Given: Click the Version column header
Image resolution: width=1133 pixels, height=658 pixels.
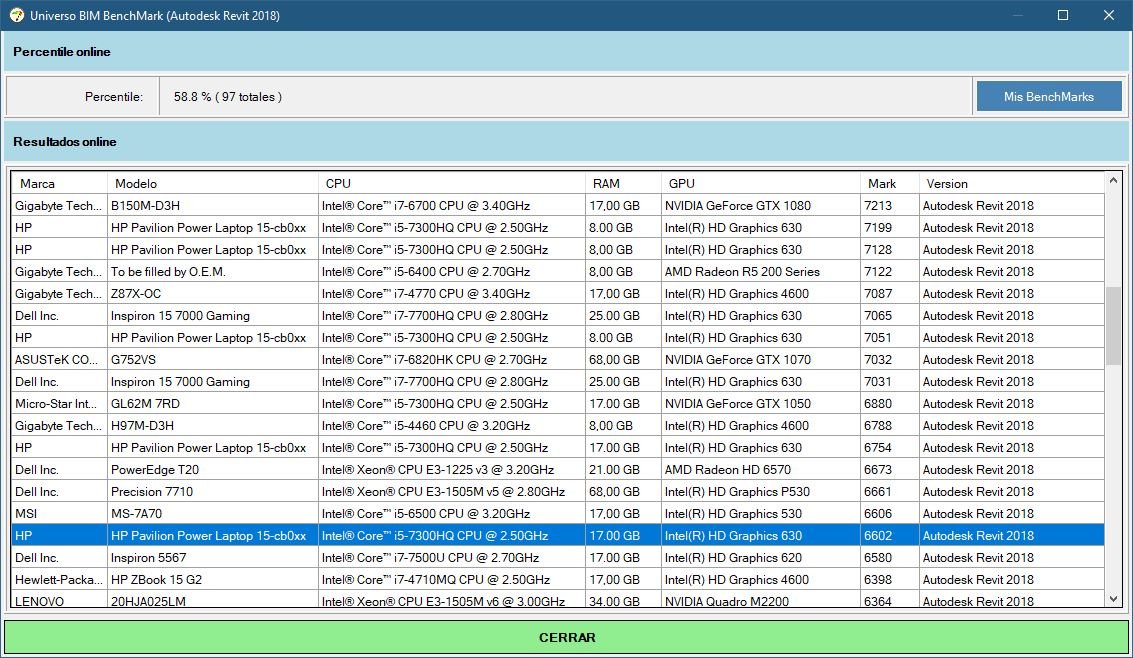Looking at the screenshot, I should [1012, 183].
